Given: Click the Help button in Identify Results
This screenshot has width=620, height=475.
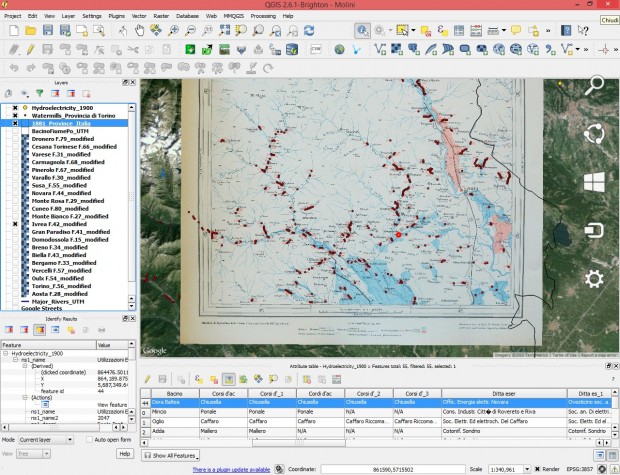Looking at the screenshot, I should coord(125,454).
